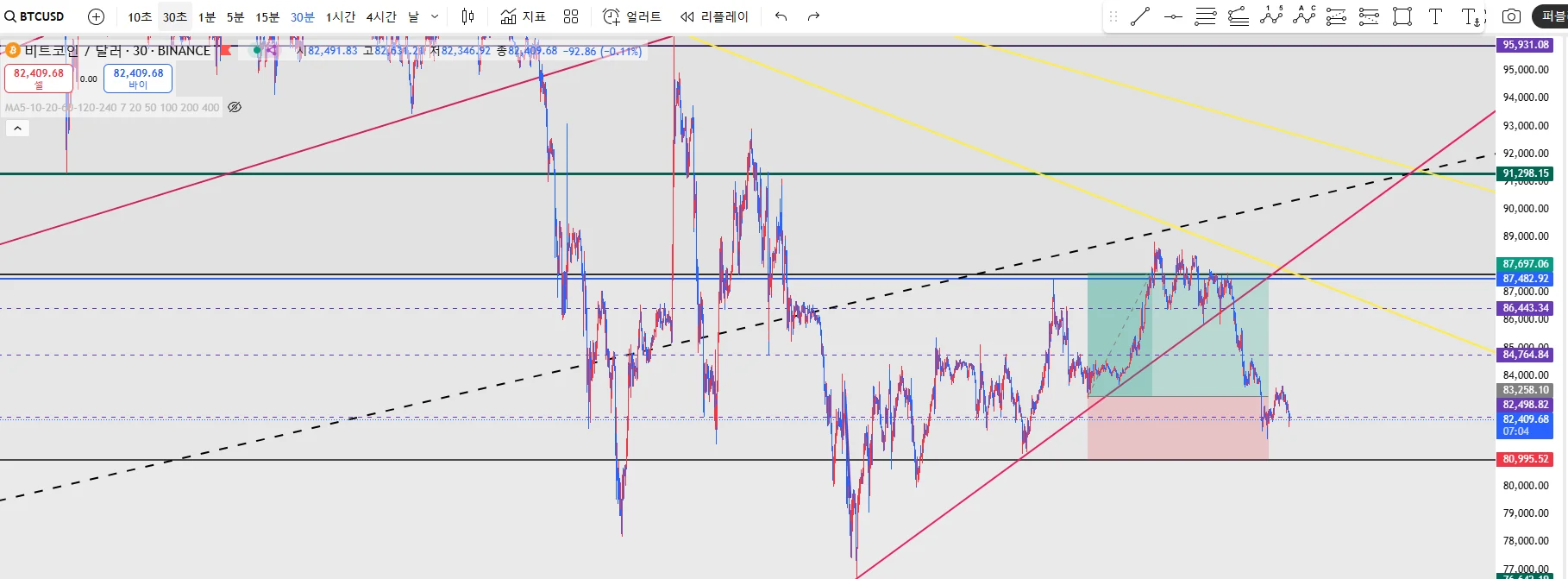1568x579 pixels.
Task: Take a chart snapshot with camera icon
Action: (x=1511, y=16)
